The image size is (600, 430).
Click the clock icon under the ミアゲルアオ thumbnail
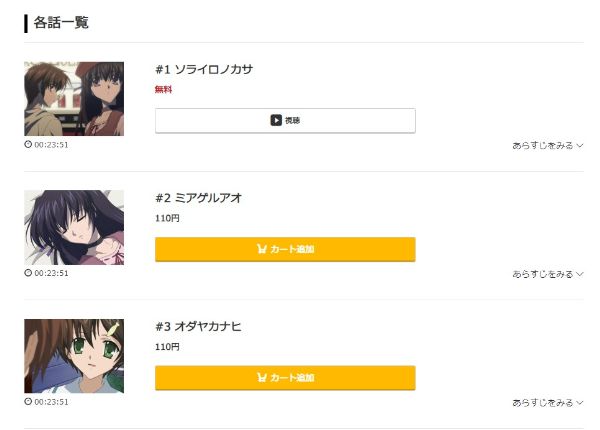click(28, 273)
